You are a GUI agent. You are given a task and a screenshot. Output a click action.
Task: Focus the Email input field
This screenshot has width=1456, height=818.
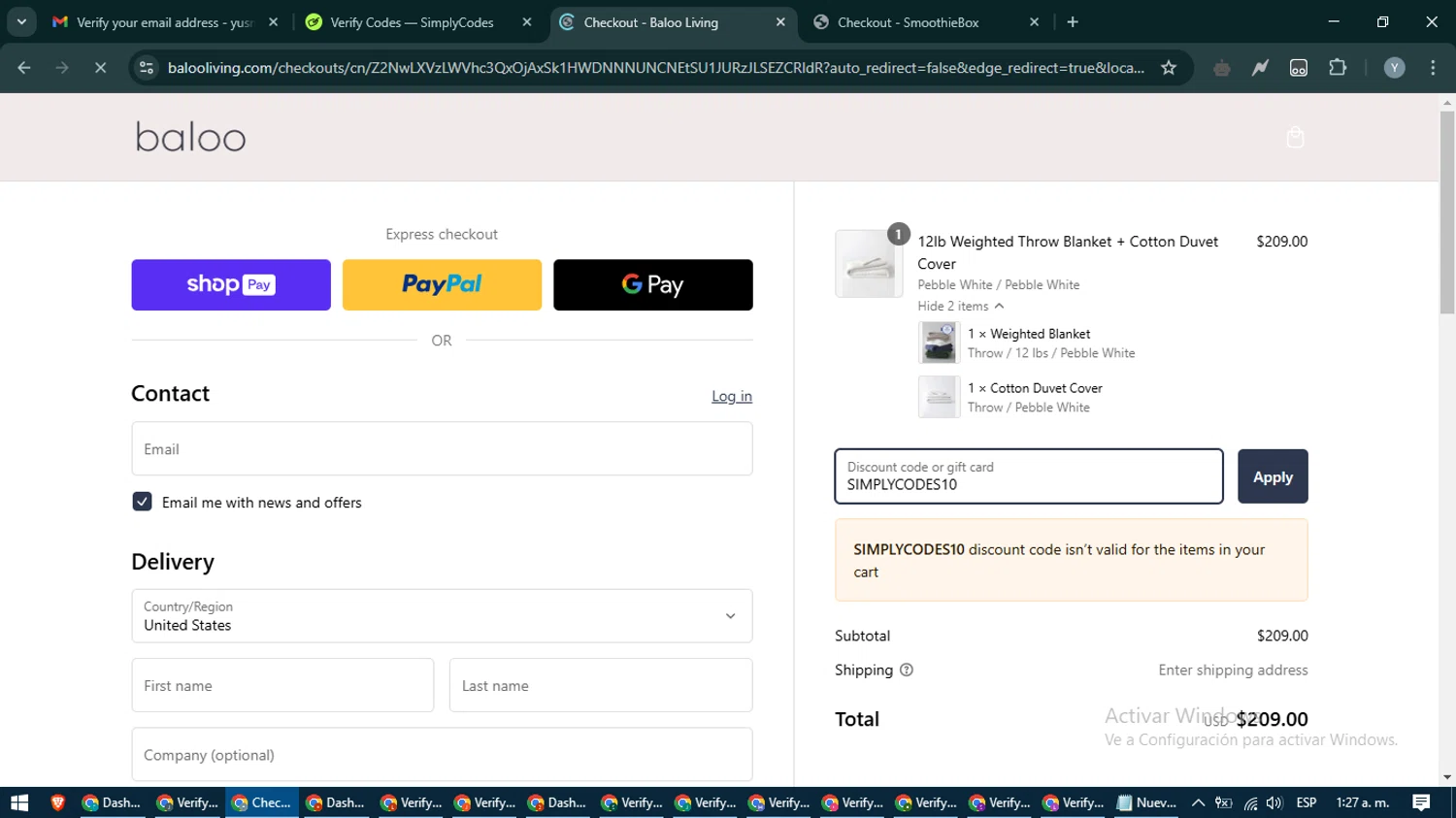pyautogui.click(x=442, y=448)
